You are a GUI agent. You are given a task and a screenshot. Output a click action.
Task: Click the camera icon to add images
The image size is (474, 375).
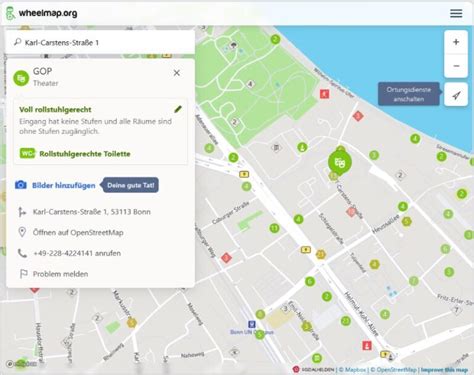[x=21, y=185]
